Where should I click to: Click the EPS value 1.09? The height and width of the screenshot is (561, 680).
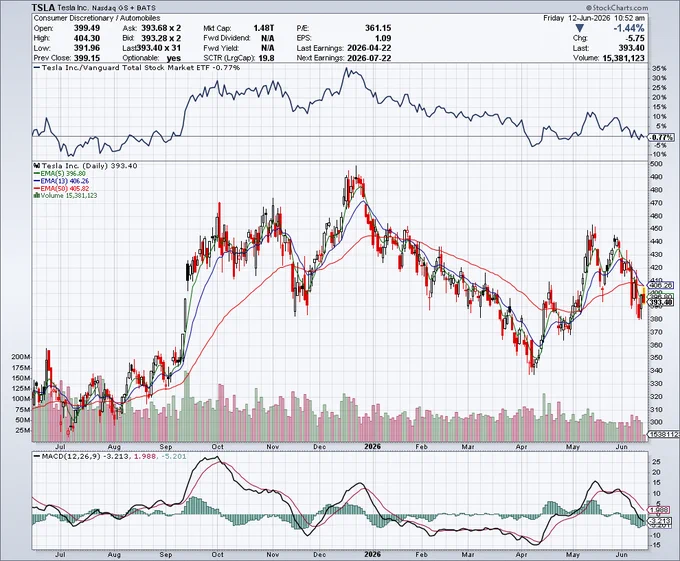point(383,38)
